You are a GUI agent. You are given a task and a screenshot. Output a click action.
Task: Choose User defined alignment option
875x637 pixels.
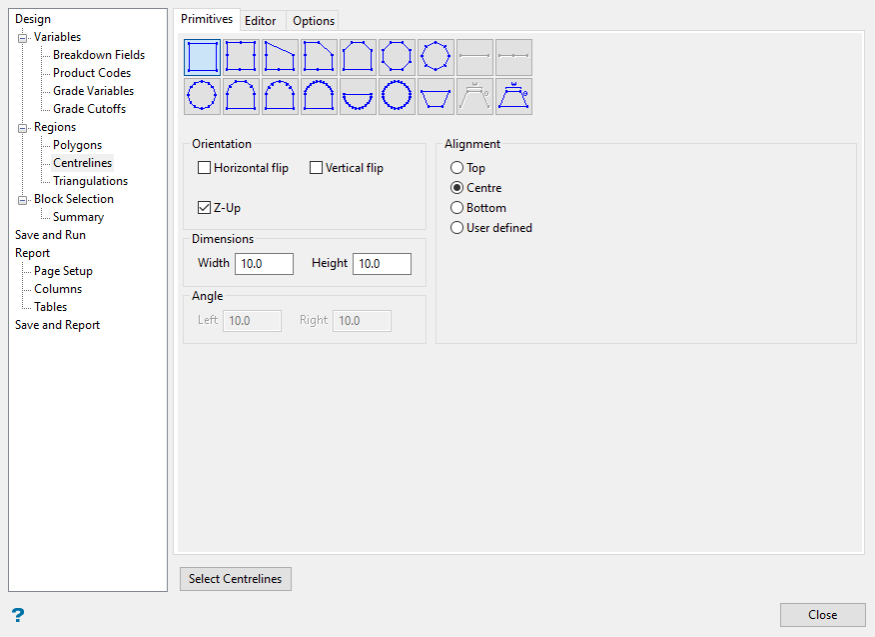(x=456, y=228)
